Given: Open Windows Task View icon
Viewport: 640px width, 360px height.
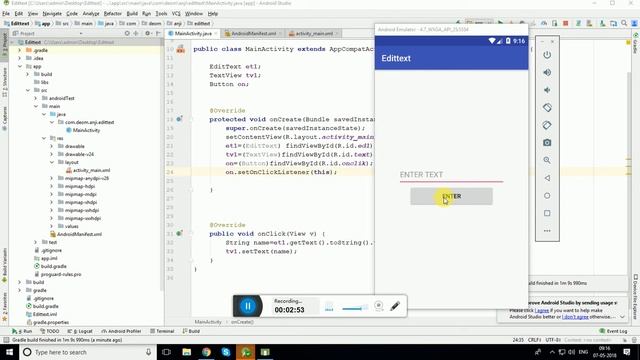Looking at the screenshot, I should point(167,352).
